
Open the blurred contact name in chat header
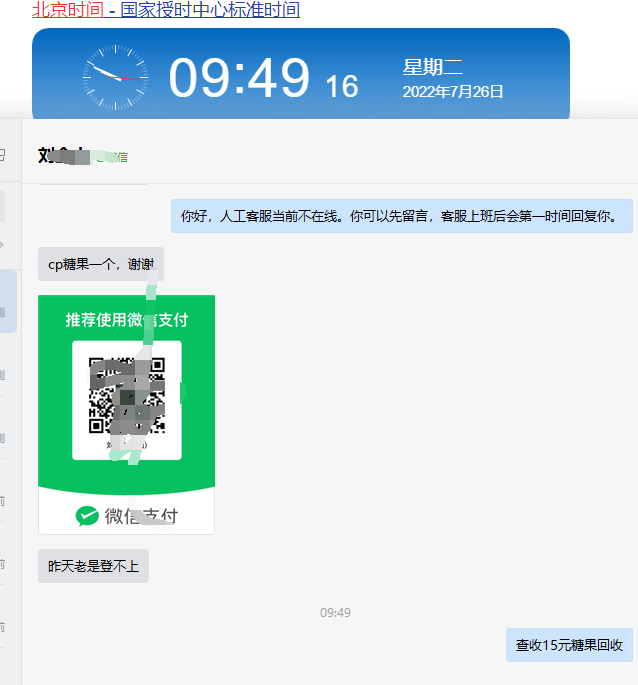point(64,156)
